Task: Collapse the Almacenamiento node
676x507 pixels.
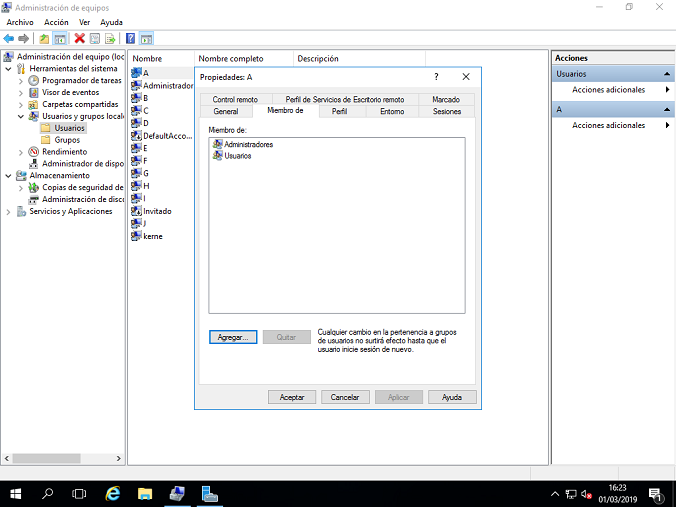Action: click(x=8, y=176)
